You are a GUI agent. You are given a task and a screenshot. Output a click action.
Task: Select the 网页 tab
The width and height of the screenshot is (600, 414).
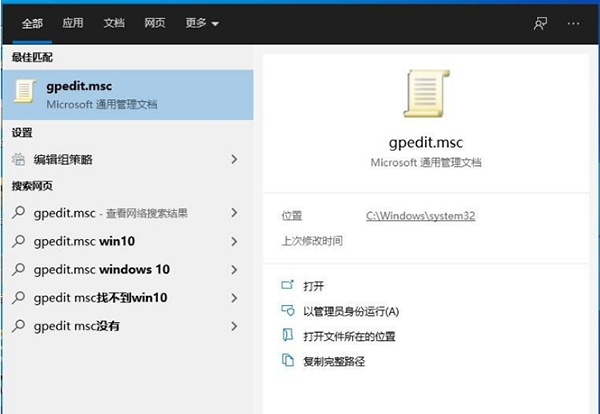pos(155,22)
